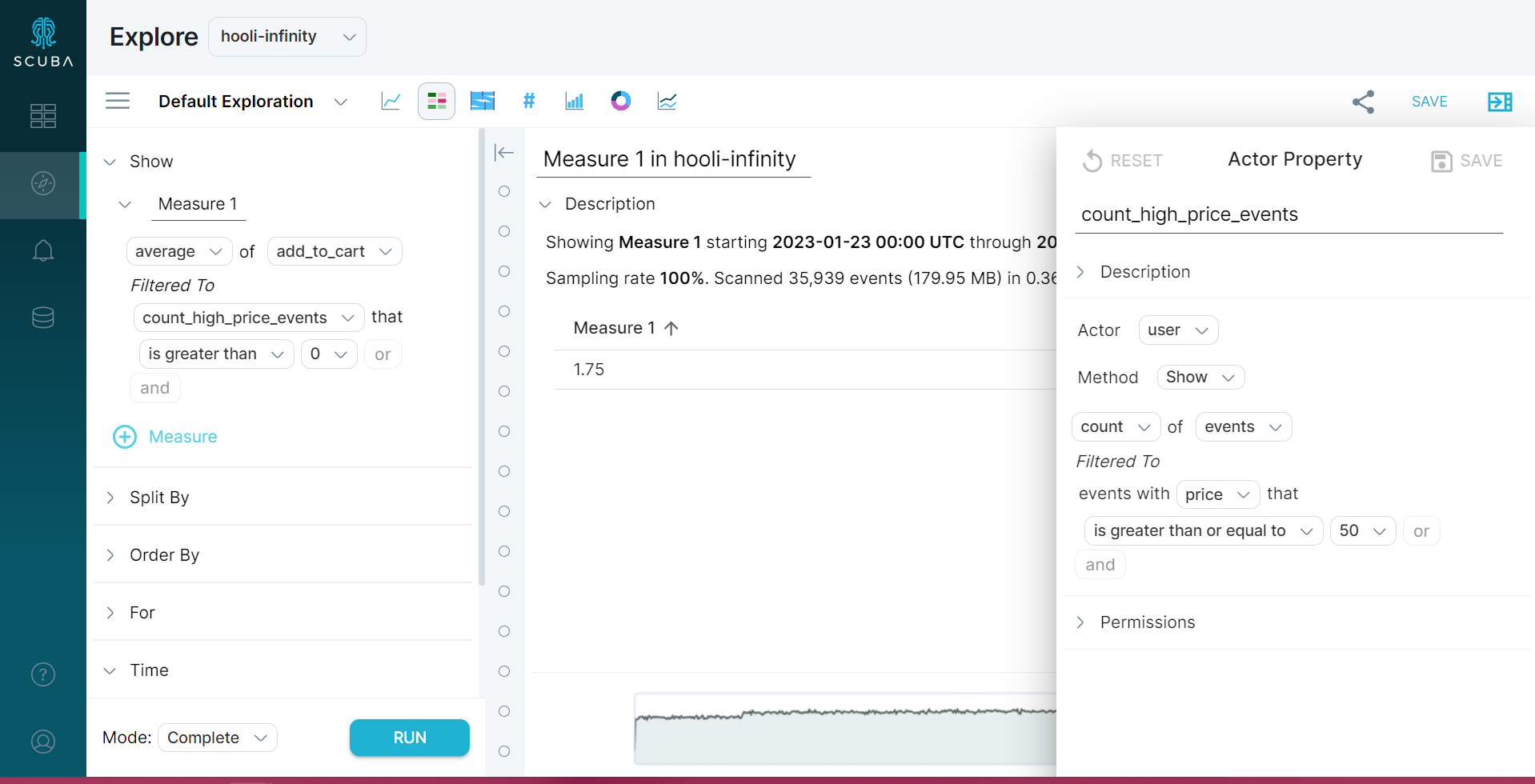This screenshot has height=784, width=1535.
Task: Collapse the Measure 1 section chevron
Action: point(125,205)
